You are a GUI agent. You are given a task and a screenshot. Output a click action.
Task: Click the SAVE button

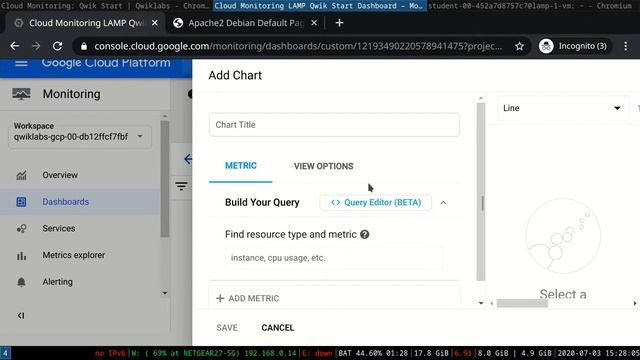[x=227, y=328]
